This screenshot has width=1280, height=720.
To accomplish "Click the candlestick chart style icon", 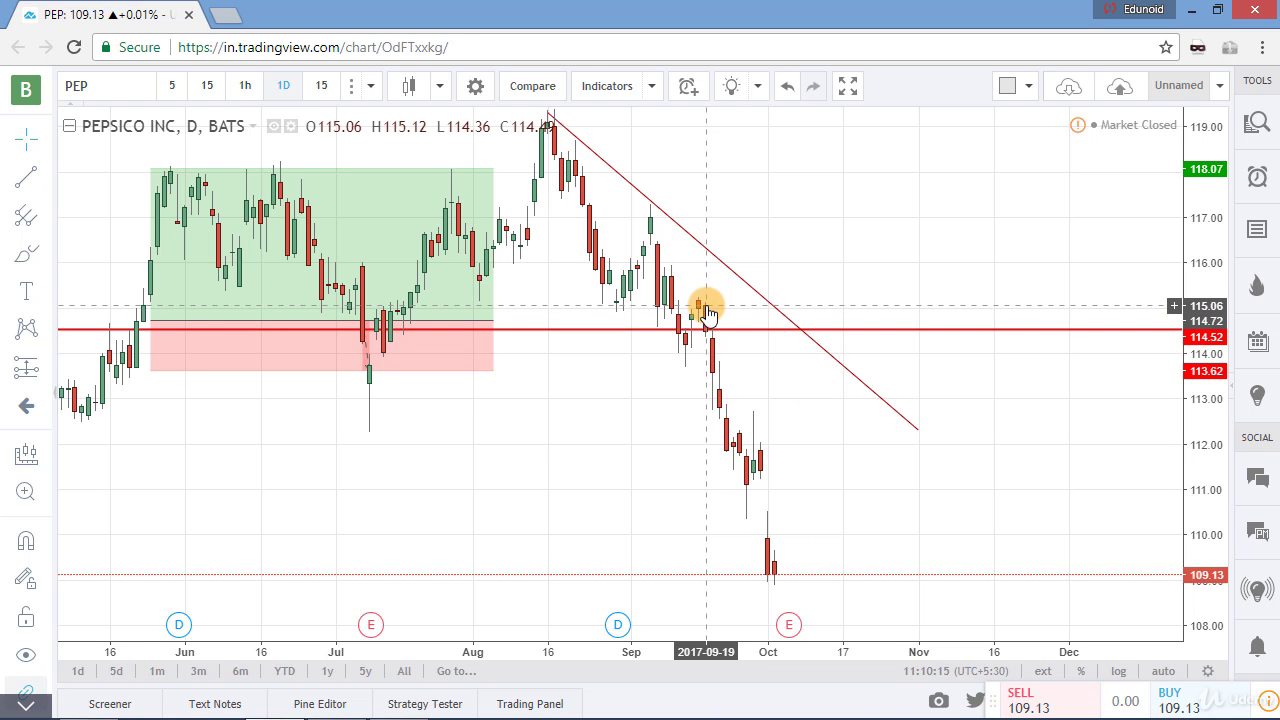I will [x=409, y=86].
